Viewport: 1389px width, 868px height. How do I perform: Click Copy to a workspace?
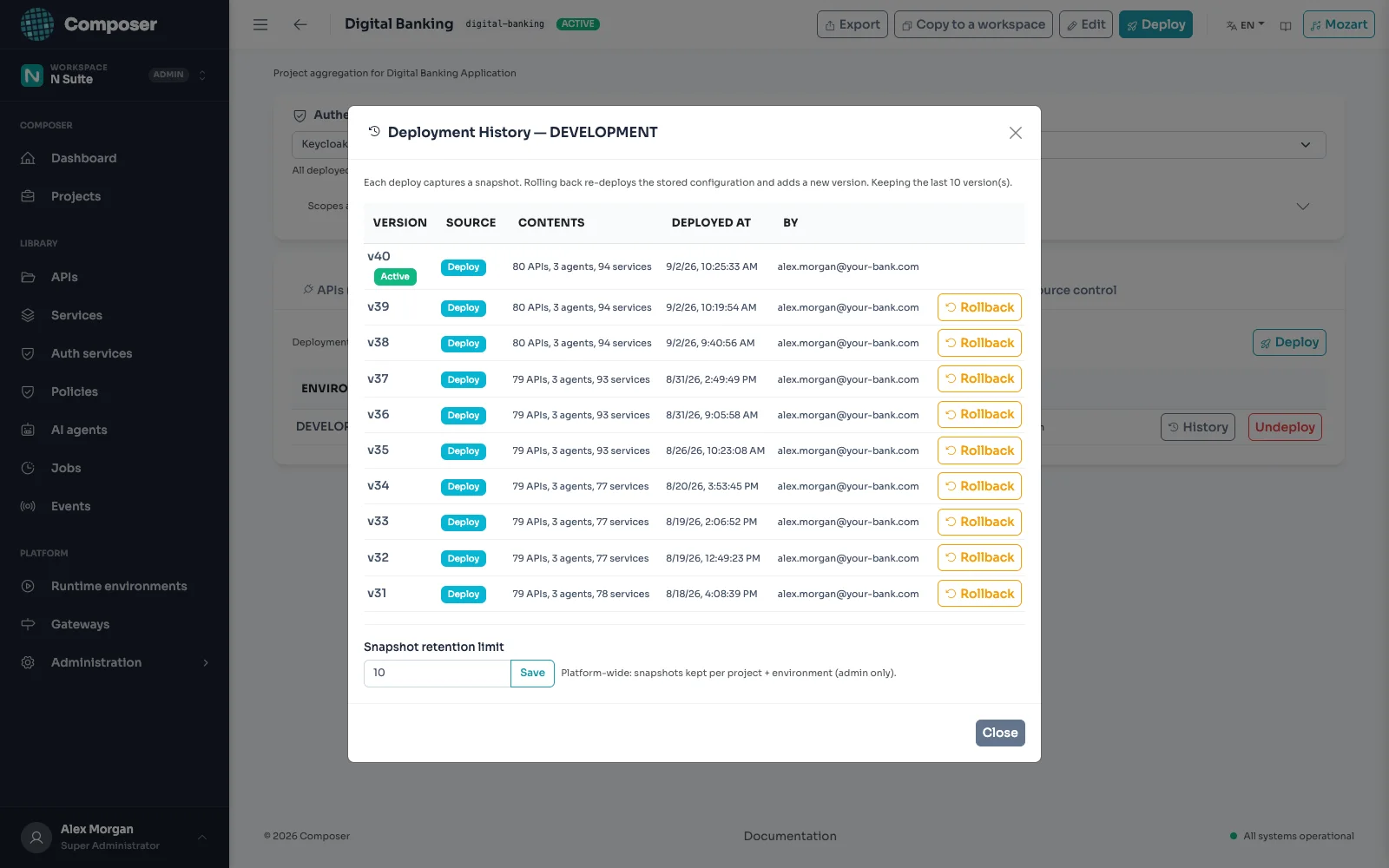click(x=973, y=24)
